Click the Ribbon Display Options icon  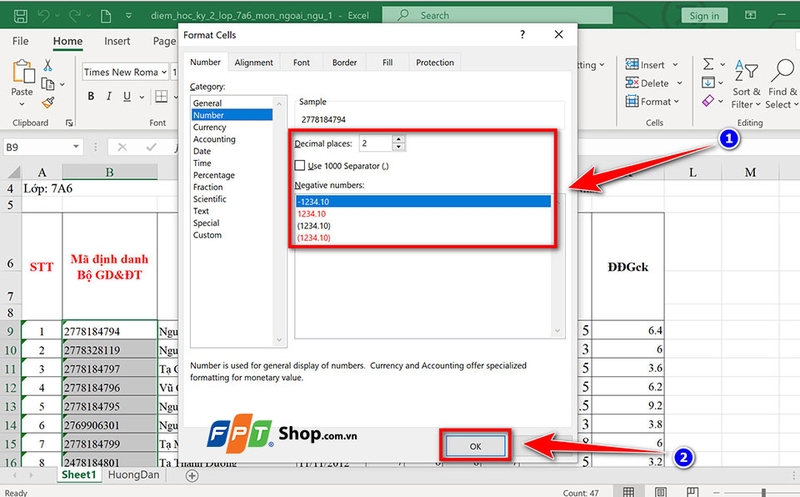(x=751, y=15)
